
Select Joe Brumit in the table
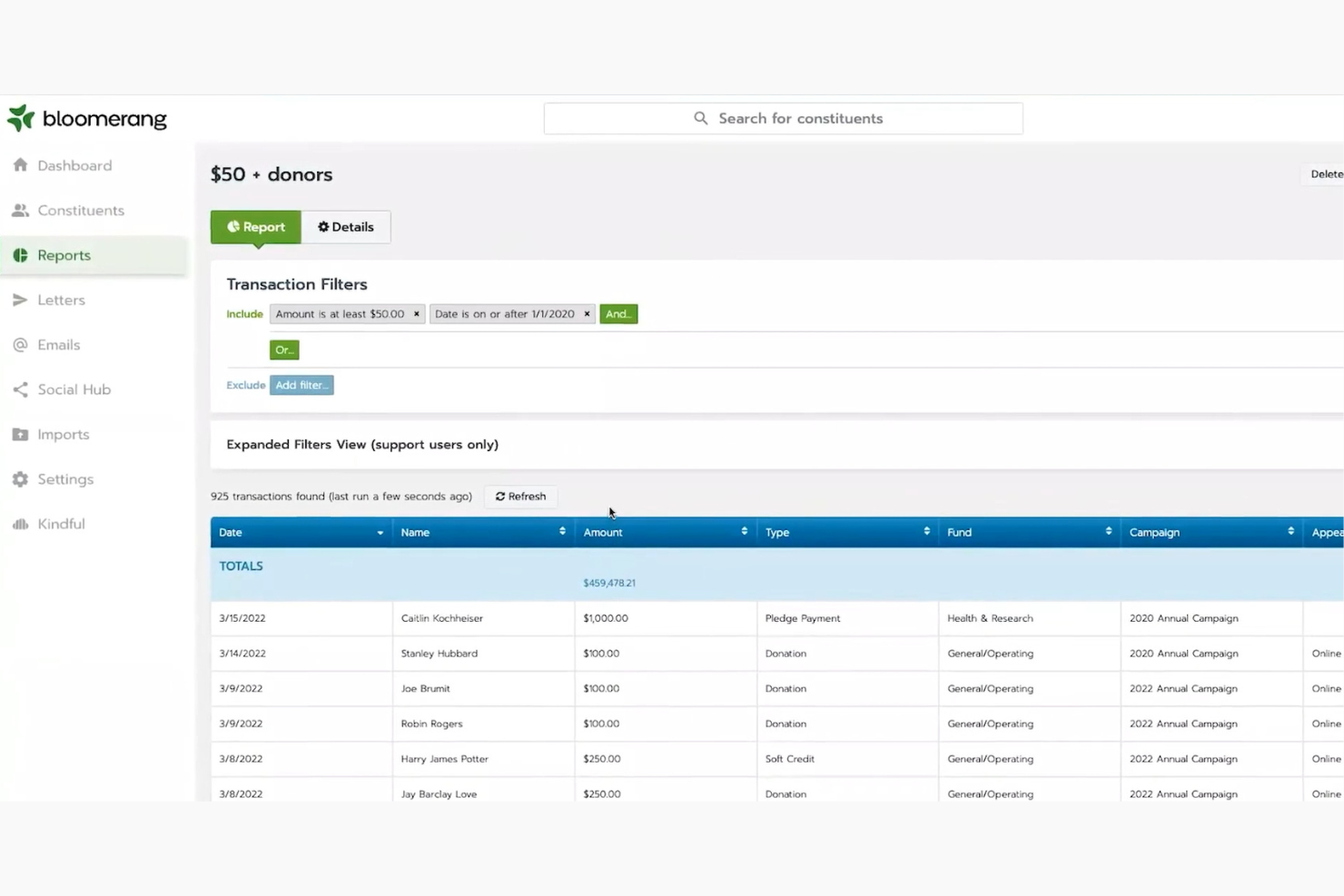[426, 689]
